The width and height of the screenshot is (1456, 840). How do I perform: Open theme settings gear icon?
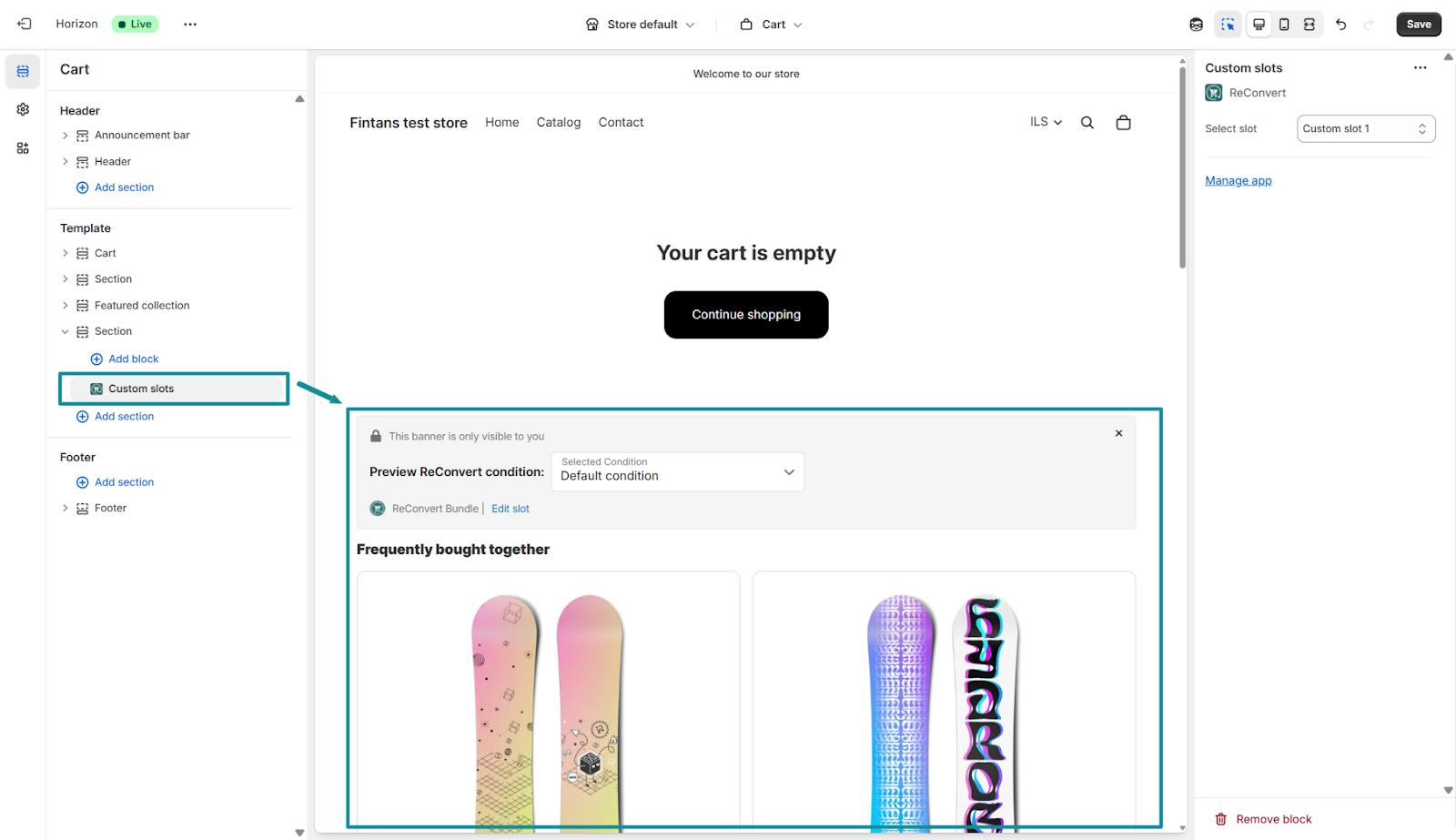click(23, 109)
